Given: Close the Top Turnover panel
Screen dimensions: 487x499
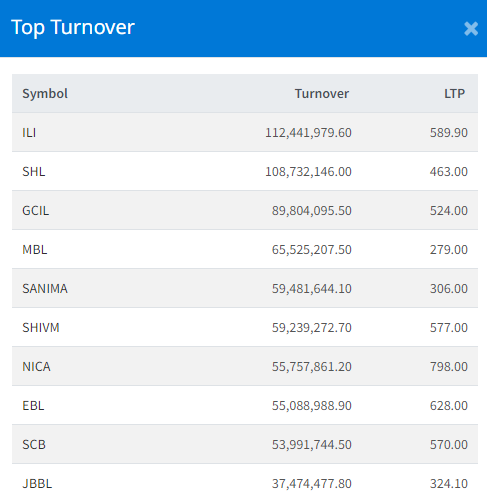Looking at the screenshot, I should click(x=471, y=29).
